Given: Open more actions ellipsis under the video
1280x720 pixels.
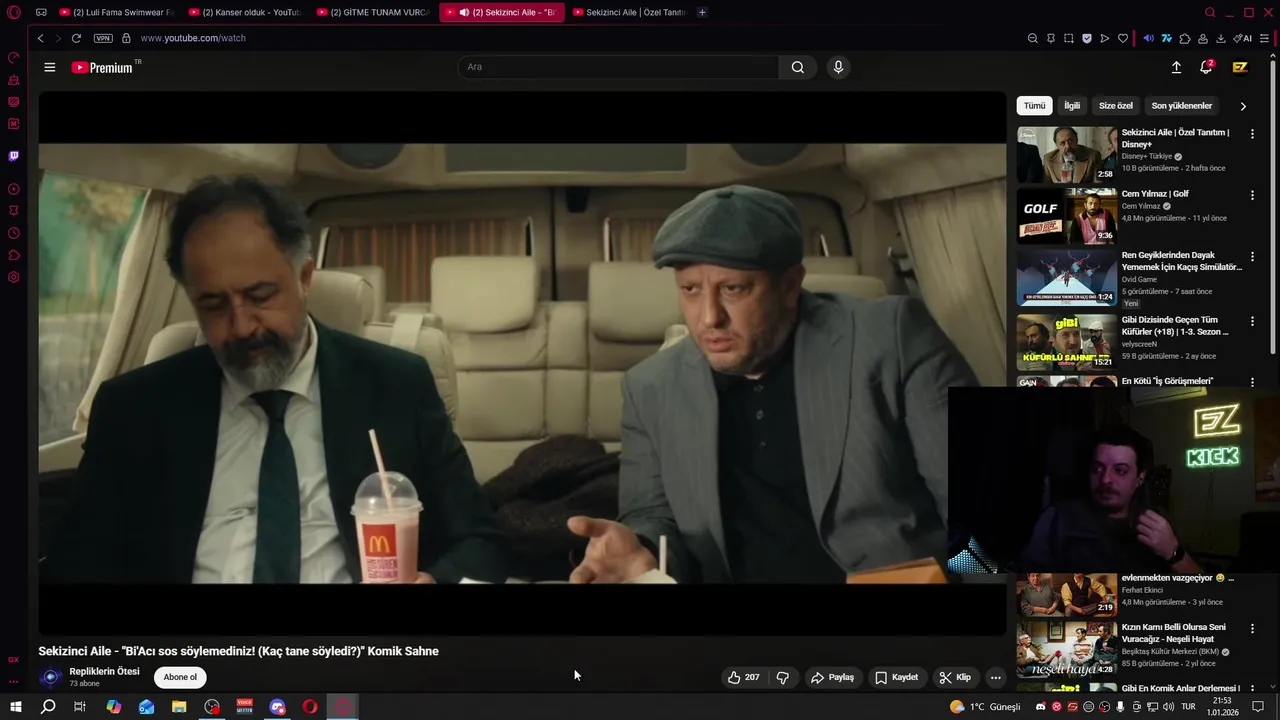Looking at the screenshot, I should pos(995,677).
